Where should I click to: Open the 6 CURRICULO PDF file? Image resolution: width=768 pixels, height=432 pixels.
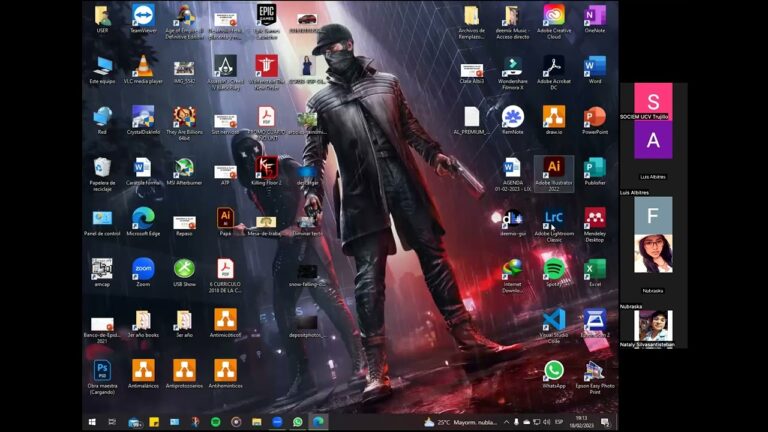[x=225, y=275]
